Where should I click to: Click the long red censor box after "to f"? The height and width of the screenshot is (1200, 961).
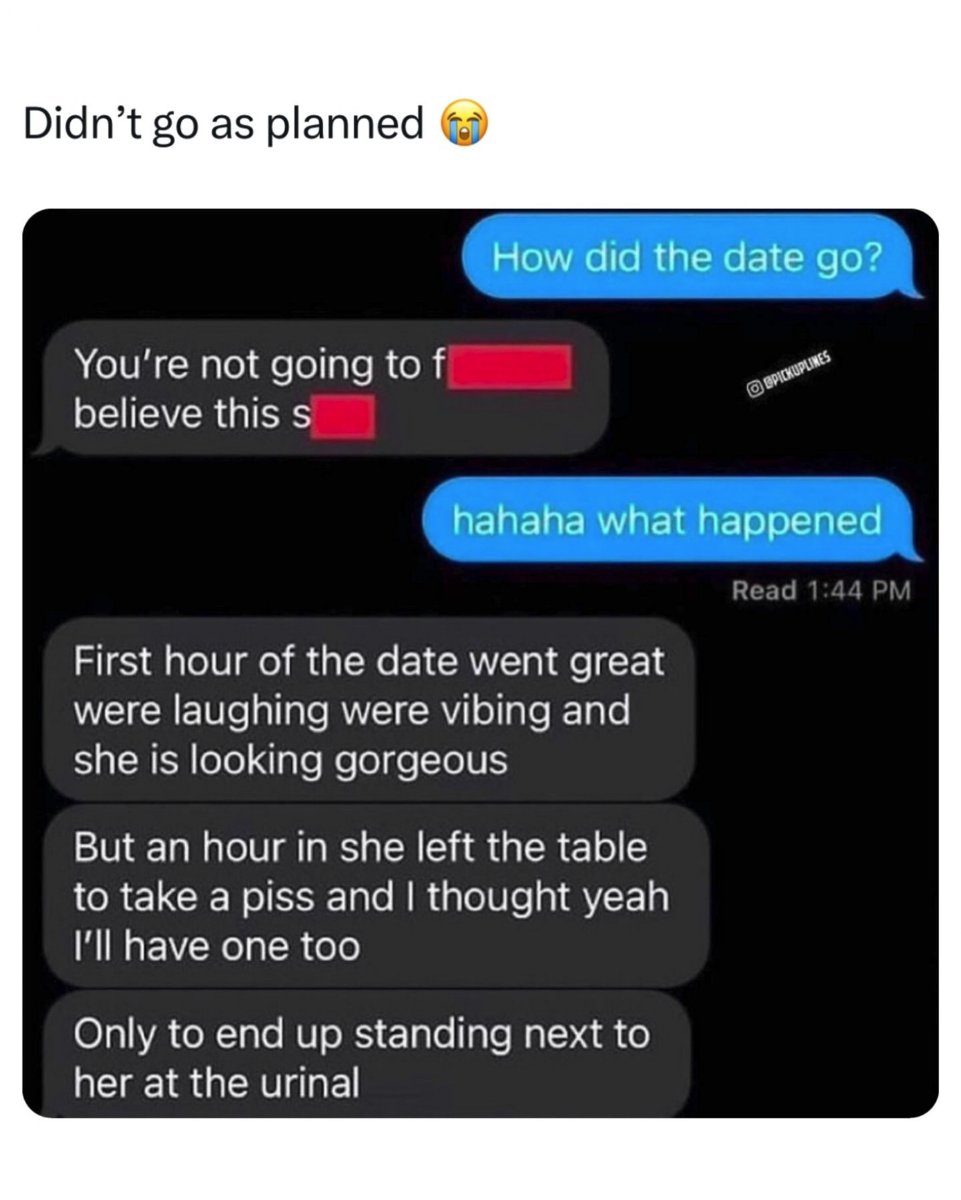pyautogui.click(x=511, y=367)
